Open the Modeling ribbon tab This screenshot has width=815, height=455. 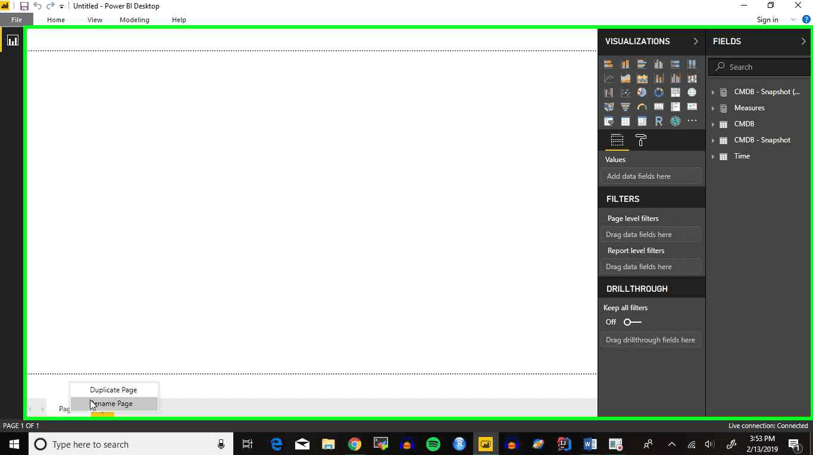point(134,20)
